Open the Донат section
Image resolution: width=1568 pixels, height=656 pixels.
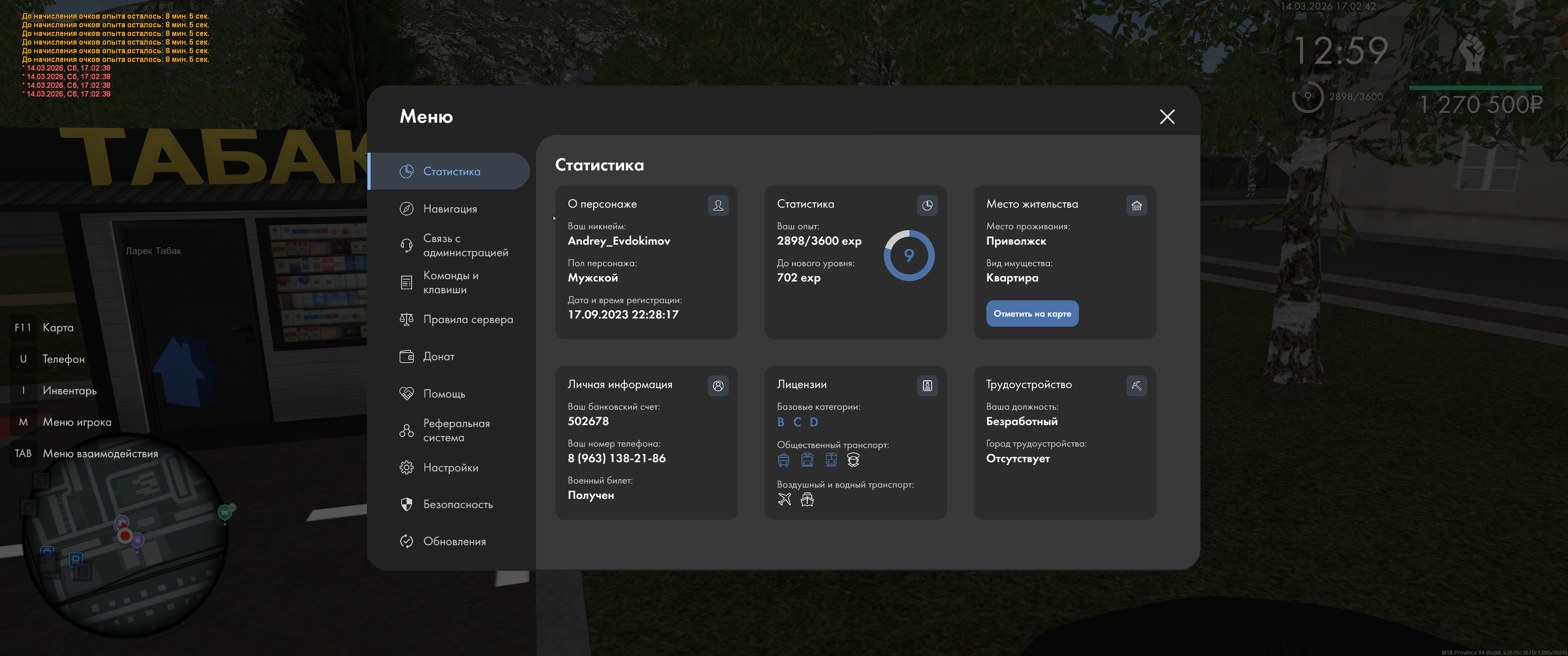pos(438,357)
